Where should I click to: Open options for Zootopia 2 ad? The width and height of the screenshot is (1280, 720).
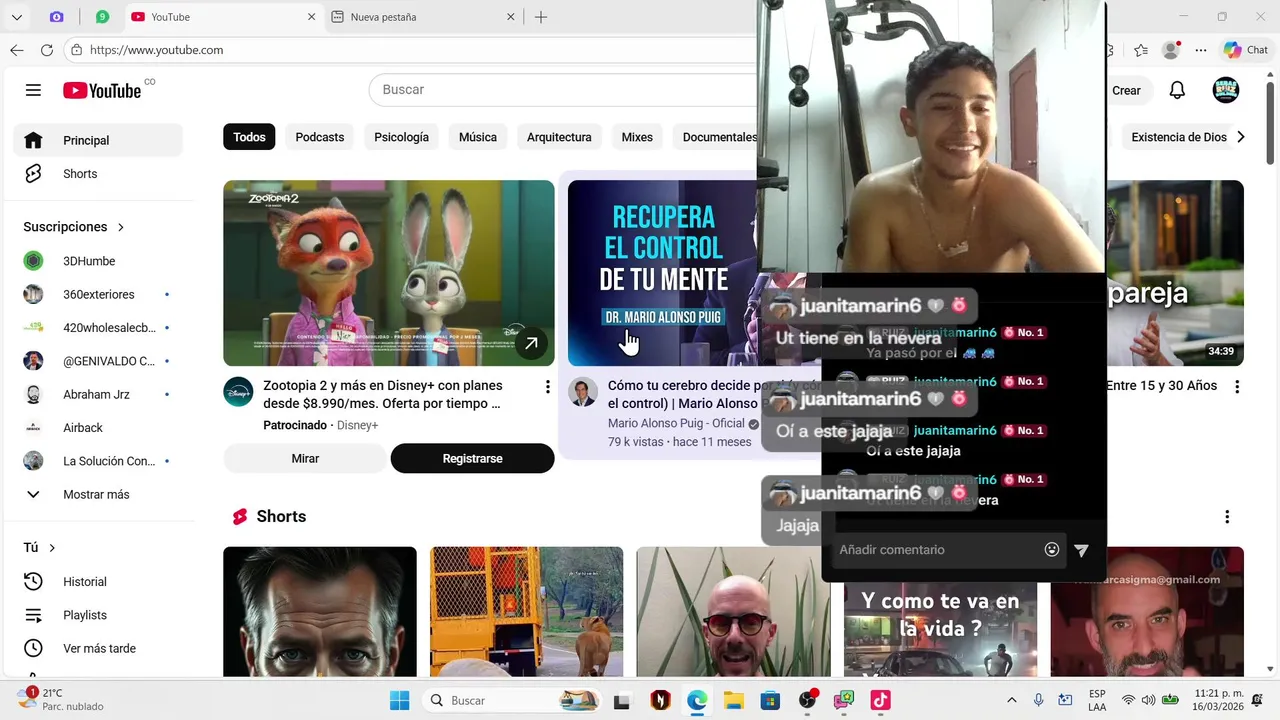(x=547, y=386)
